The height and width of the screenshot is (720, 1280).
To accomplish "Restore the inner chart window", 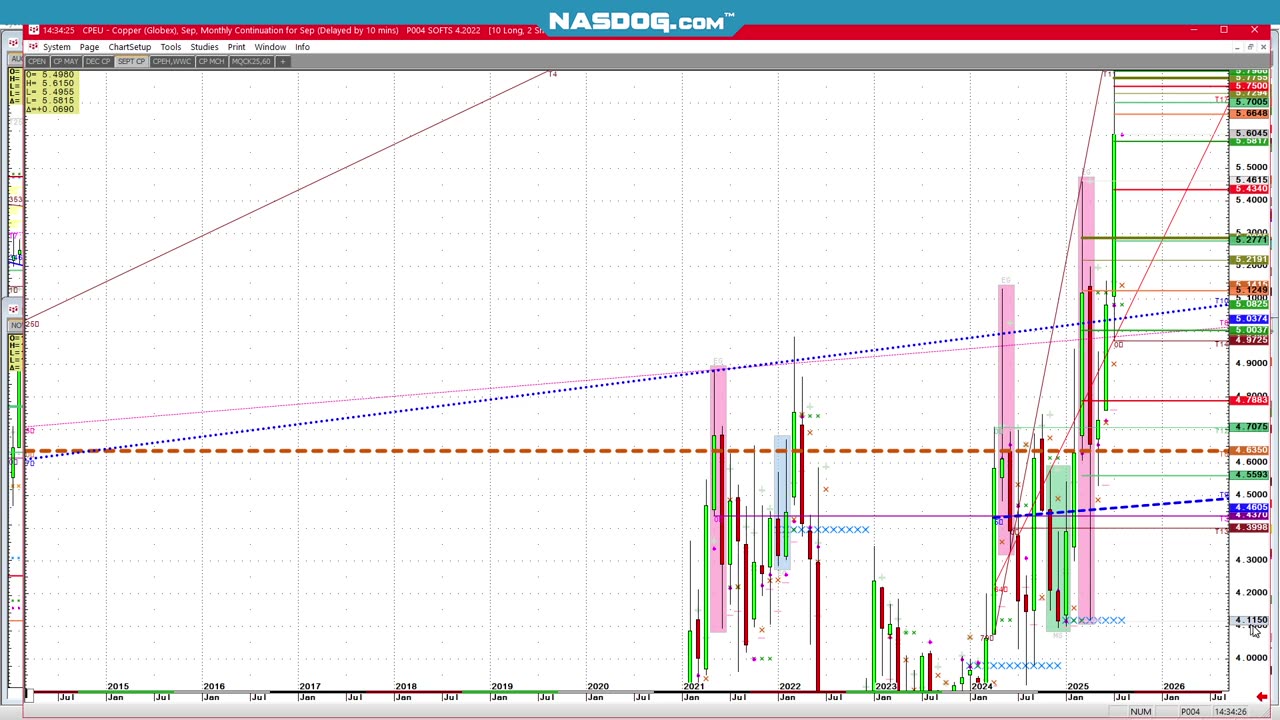I will pyautogui.click(x=1250, y=47).
